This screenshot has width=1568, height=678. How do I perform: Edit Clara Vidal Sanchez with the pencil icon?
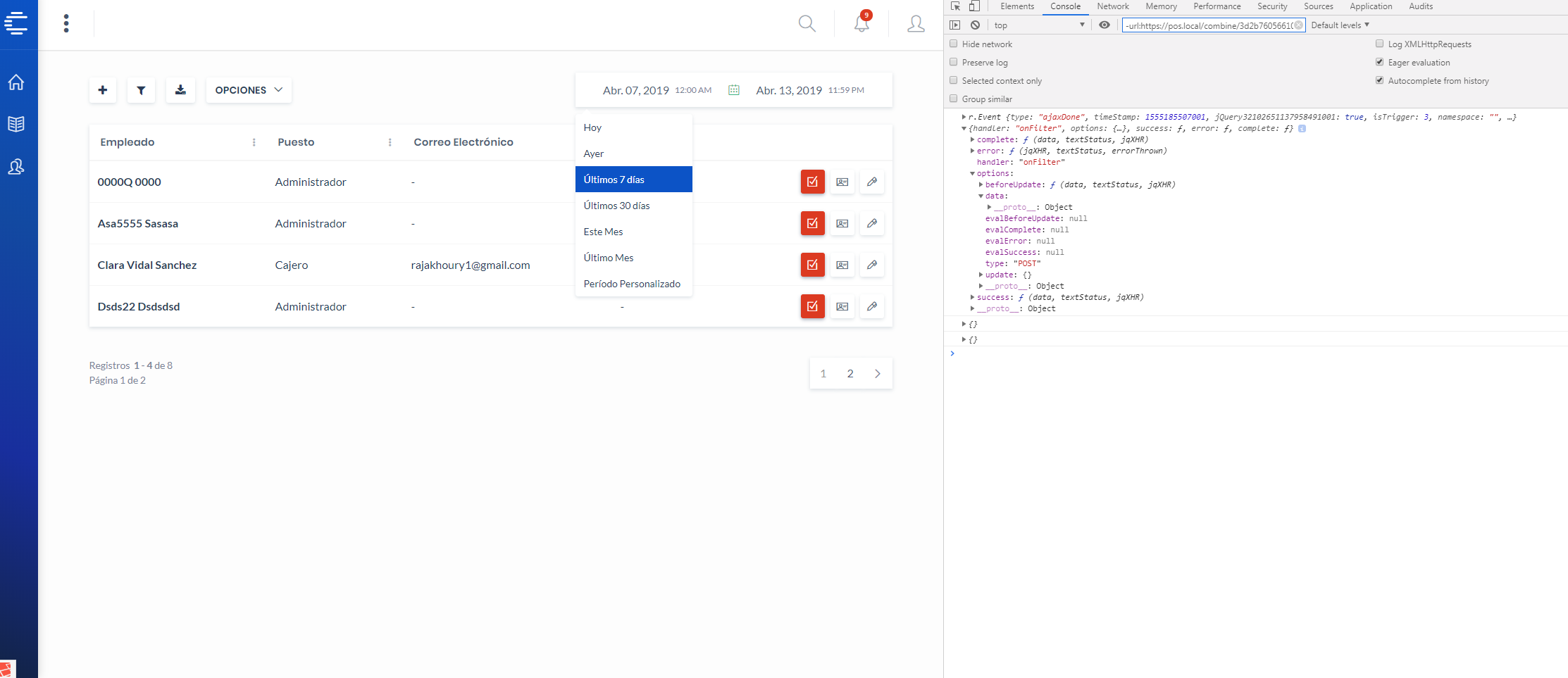tap(871, 265)
